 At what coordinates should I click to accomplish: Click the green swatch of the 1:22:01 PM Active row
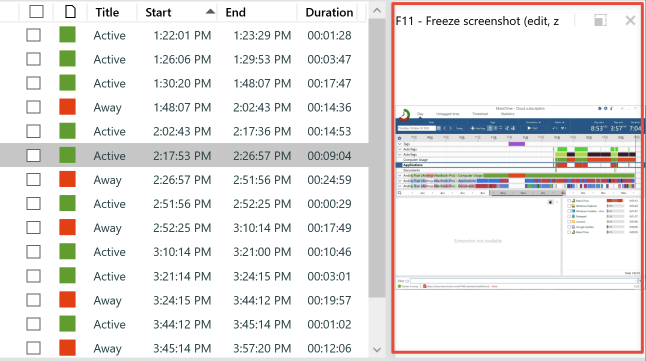tap(67, 35)
